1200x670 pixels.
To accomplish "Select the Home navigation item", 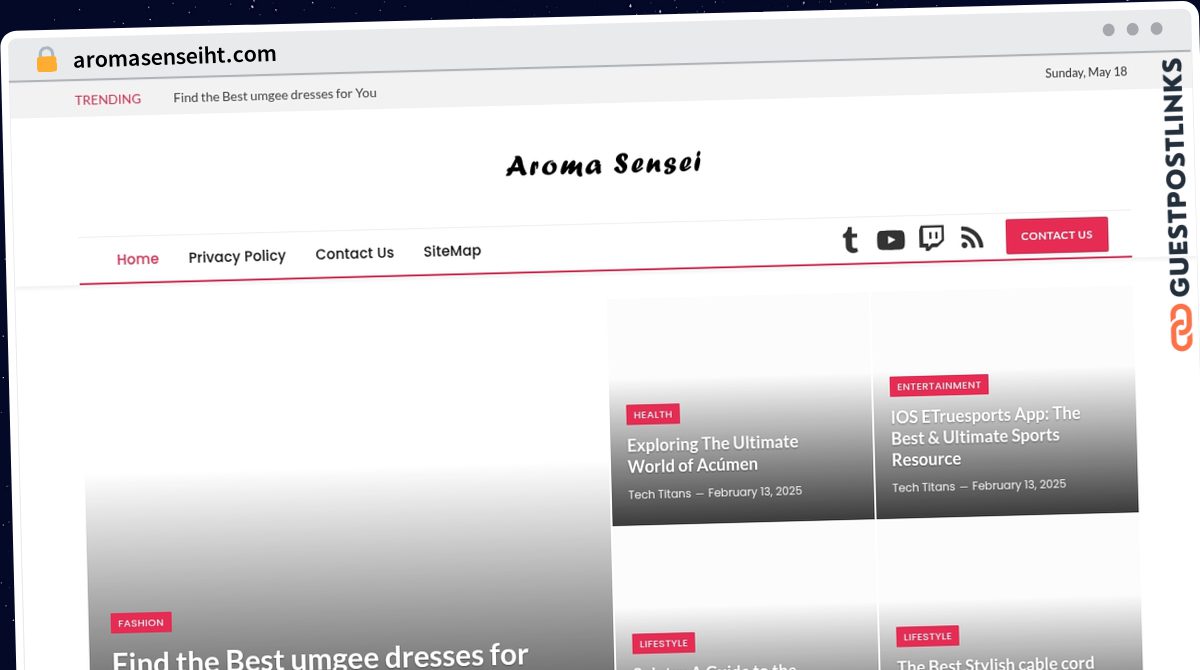I will pos(137,259).
